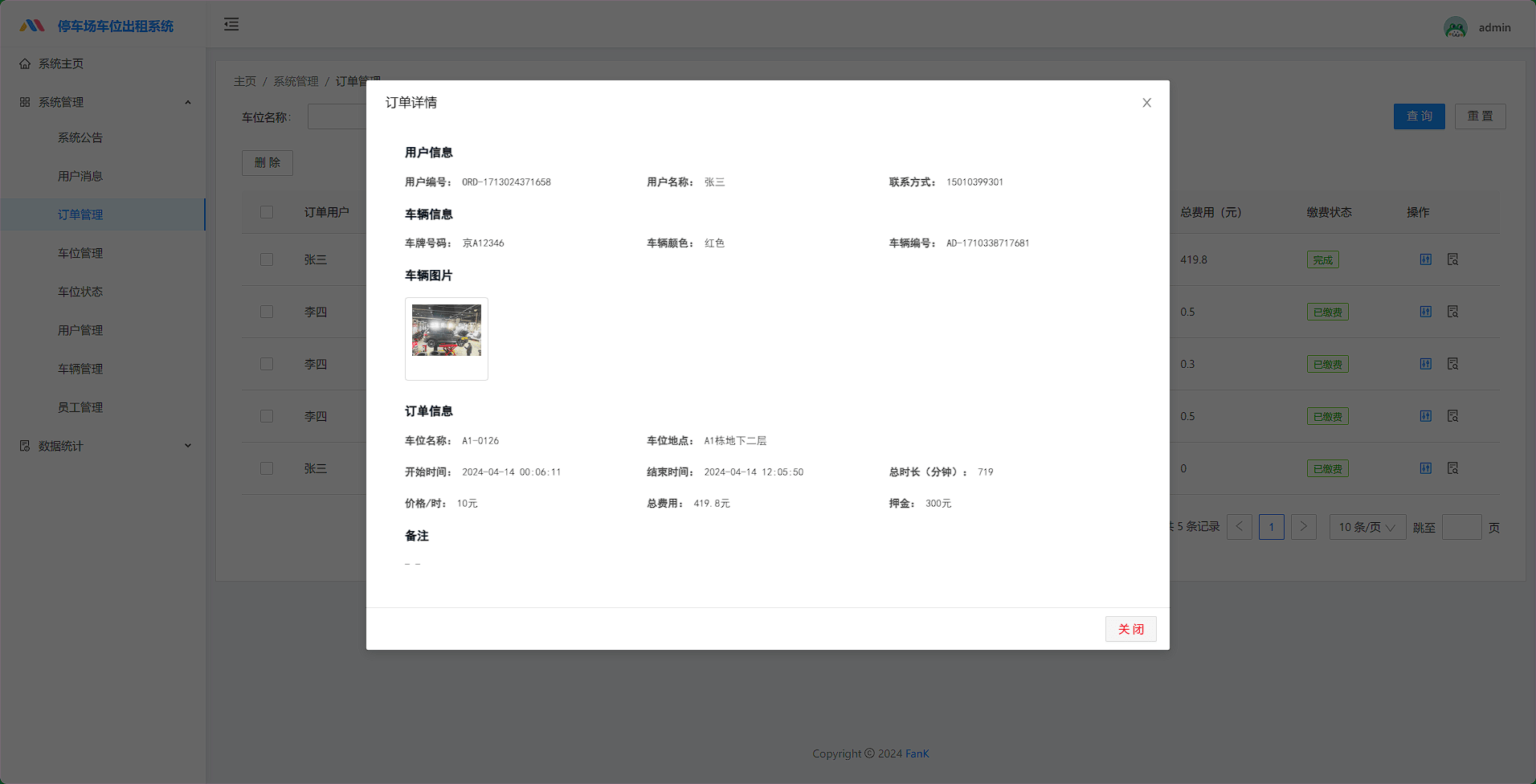Click the home icon beside 系统主页

point(25,63)
